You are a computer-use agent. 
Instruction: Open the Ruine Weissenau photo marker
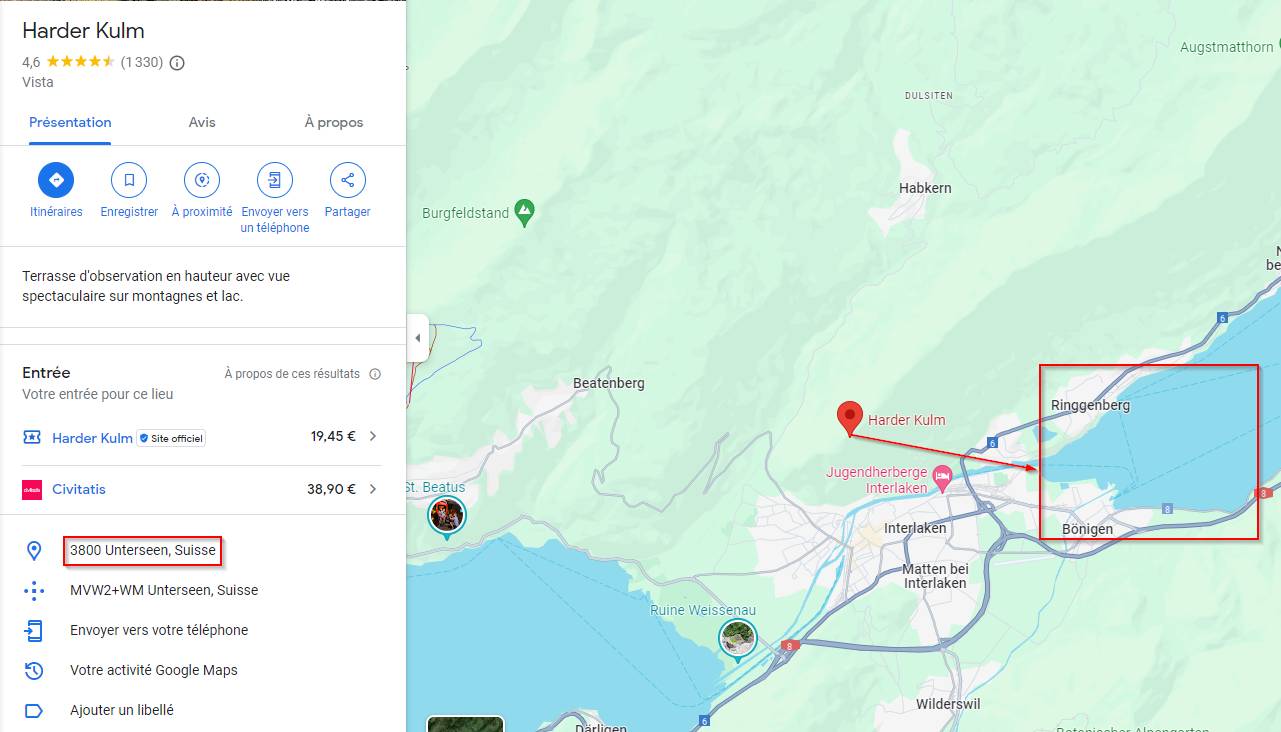(737, 637)
